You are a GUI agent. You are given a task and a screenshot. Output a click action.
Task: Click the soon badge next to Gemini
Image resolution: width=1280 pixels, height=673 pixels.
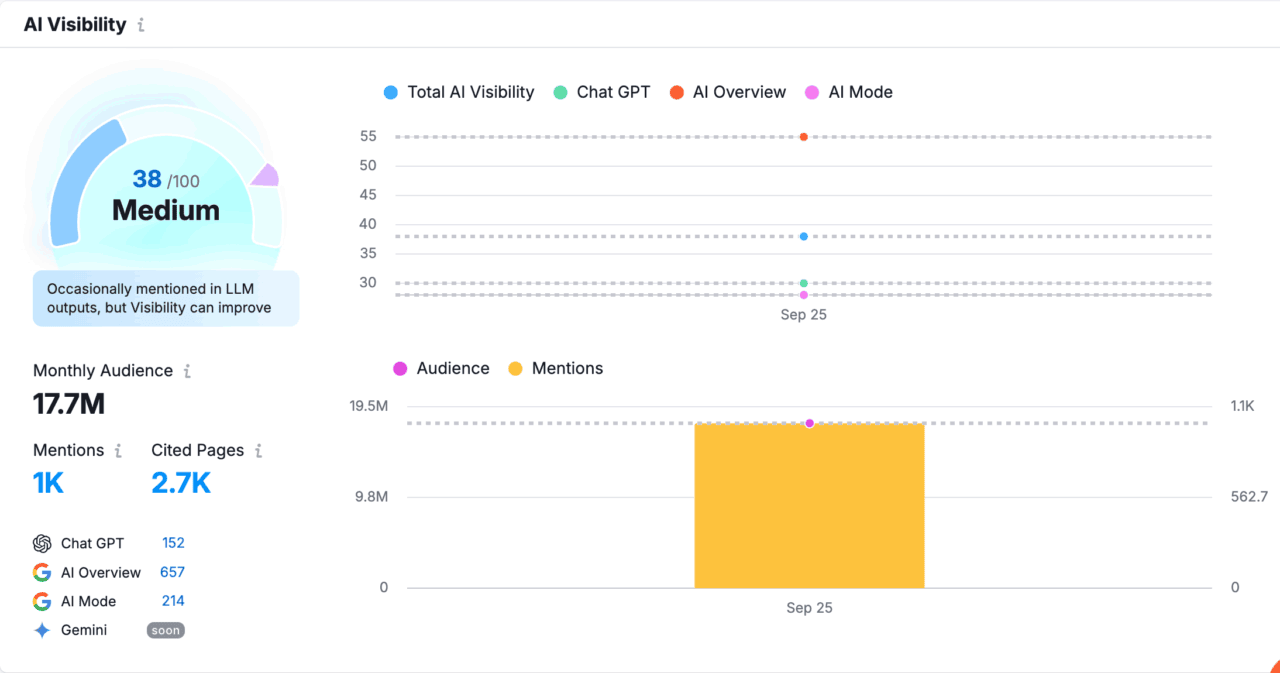pos(165,630)
